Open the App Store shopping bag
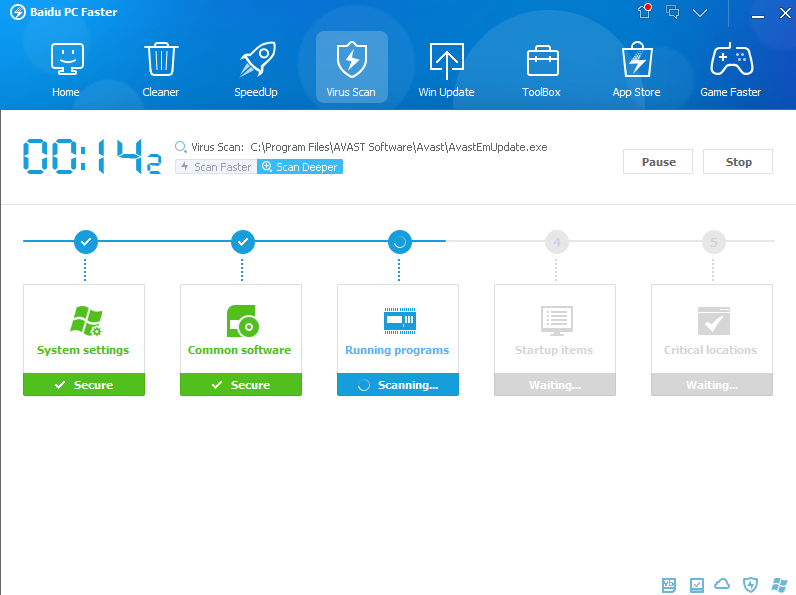796x595 pixels. pos(637,70)
